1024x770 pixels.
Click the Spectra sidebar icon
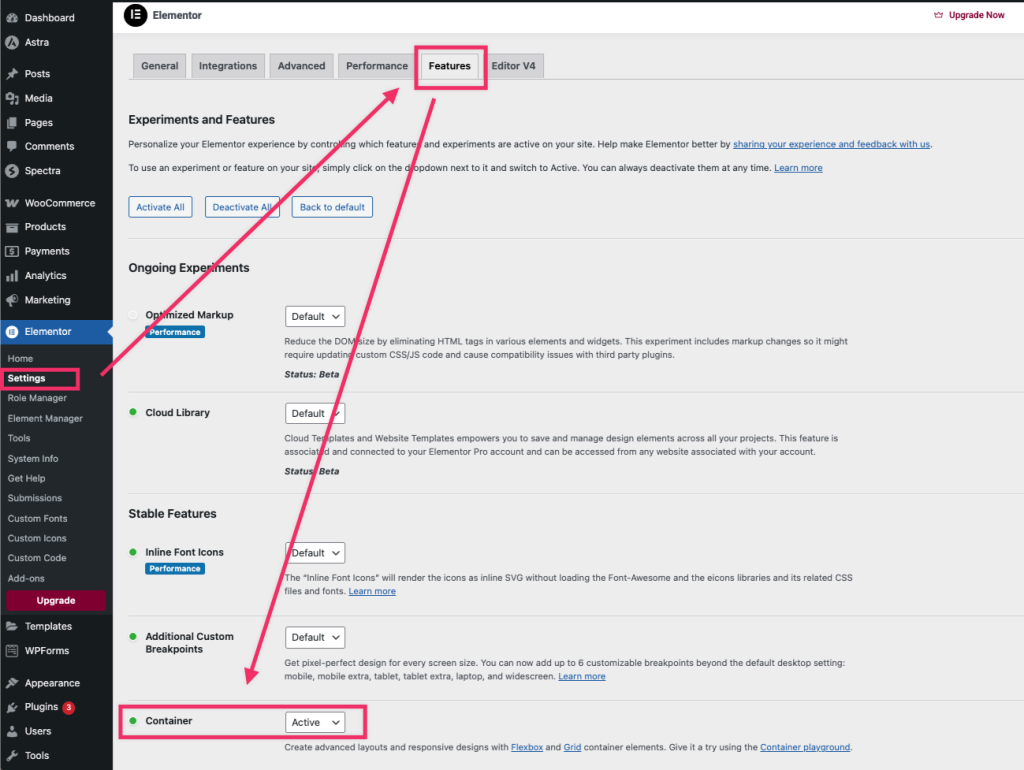point(12,171)
